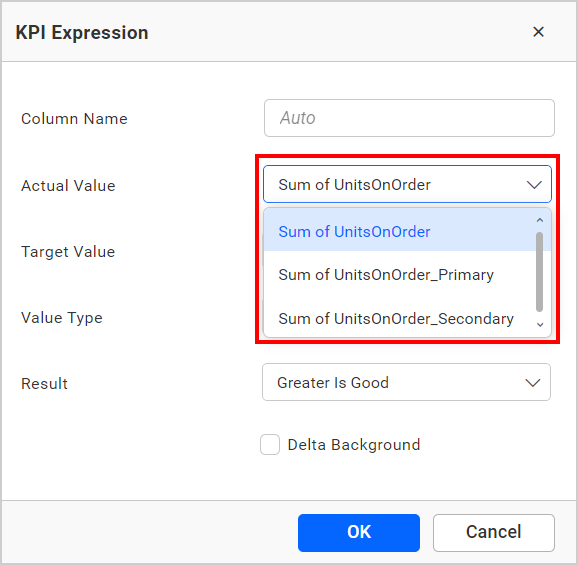Enable the Delta Background checkbox

(270, 444)
